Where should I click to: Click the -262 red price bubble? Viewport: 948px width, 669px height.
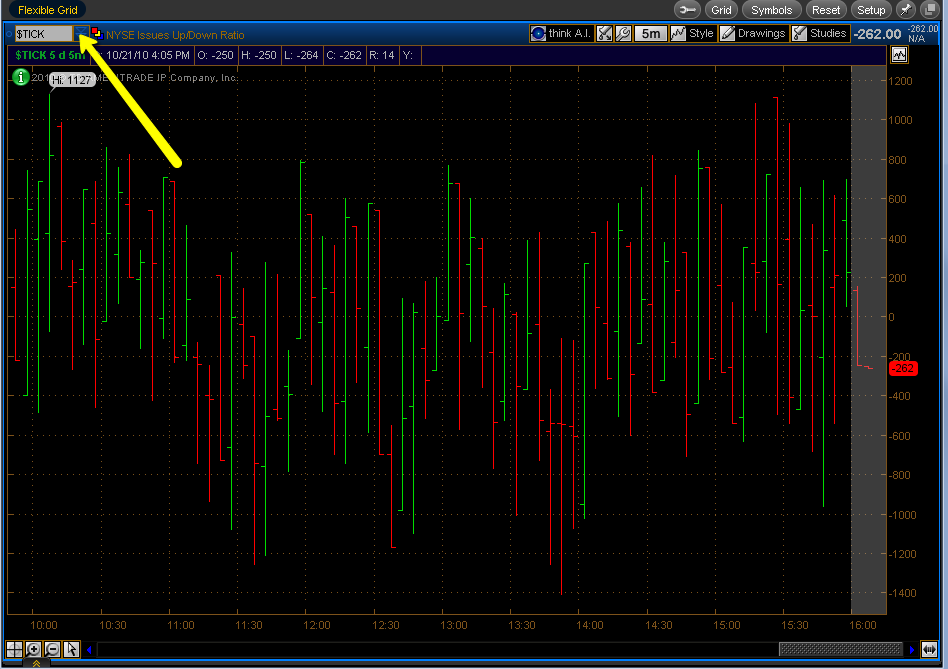click(904, 368)
